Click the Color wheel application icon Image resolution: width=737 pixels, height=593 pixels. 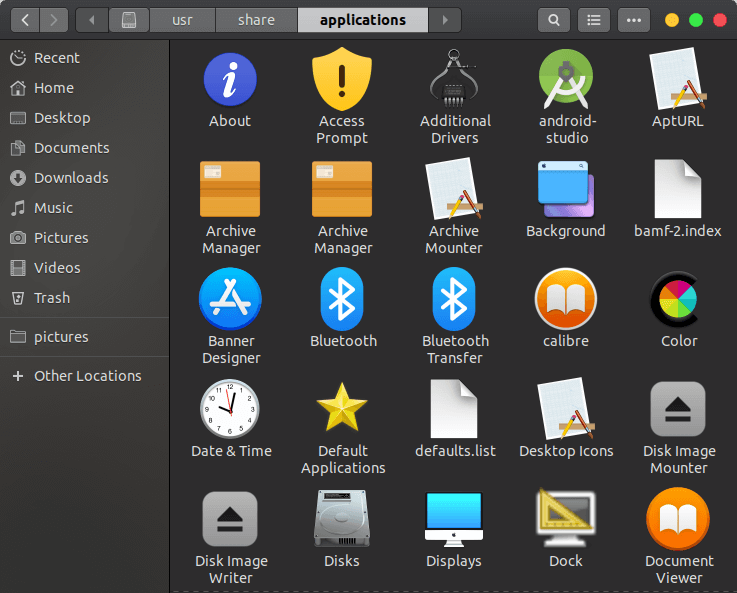coord(679,300)
